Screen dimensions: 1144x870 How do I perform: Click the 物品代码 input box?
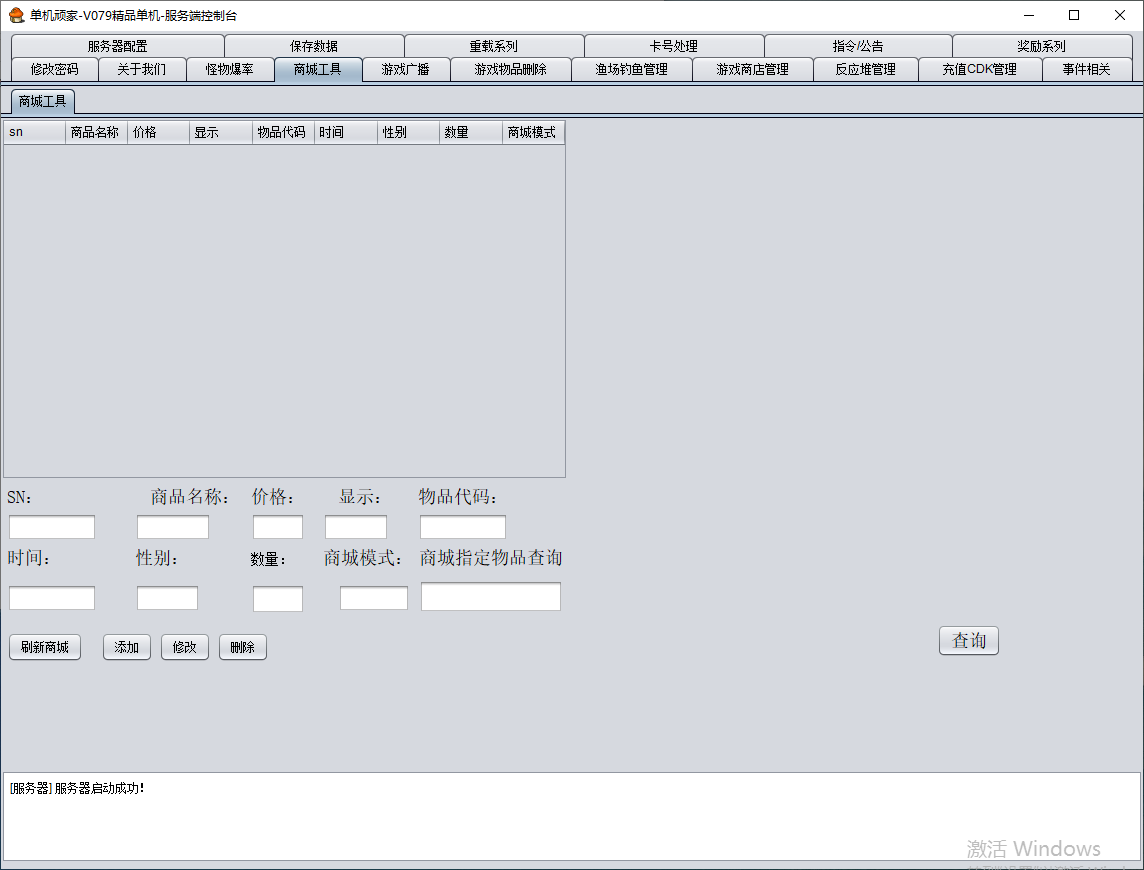tap(463, 527)
